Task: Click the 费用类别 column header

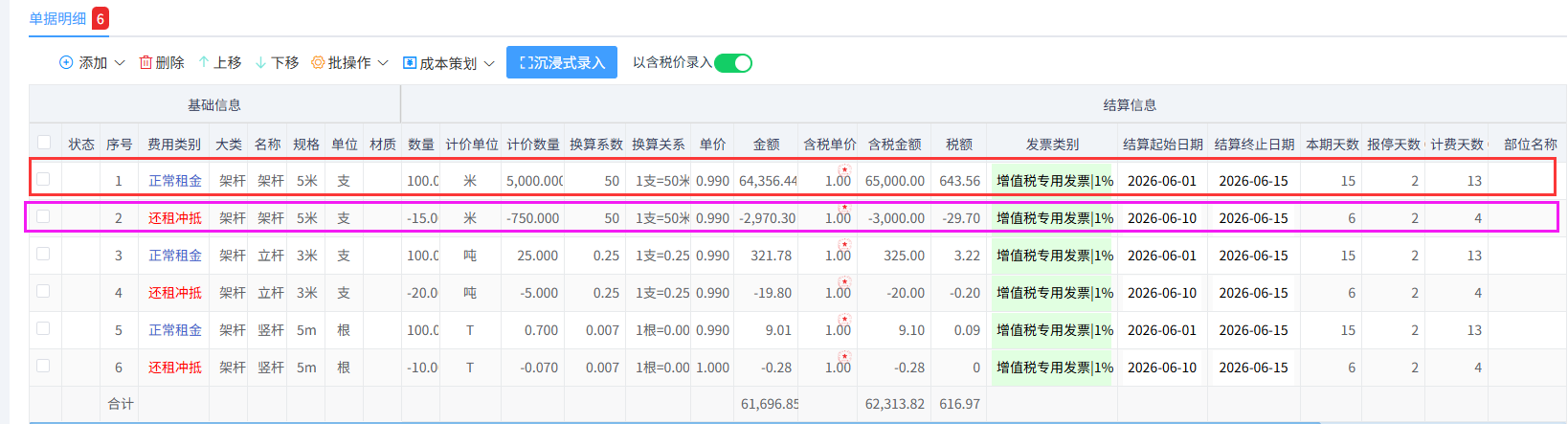Action: click(x=174, y=144)
